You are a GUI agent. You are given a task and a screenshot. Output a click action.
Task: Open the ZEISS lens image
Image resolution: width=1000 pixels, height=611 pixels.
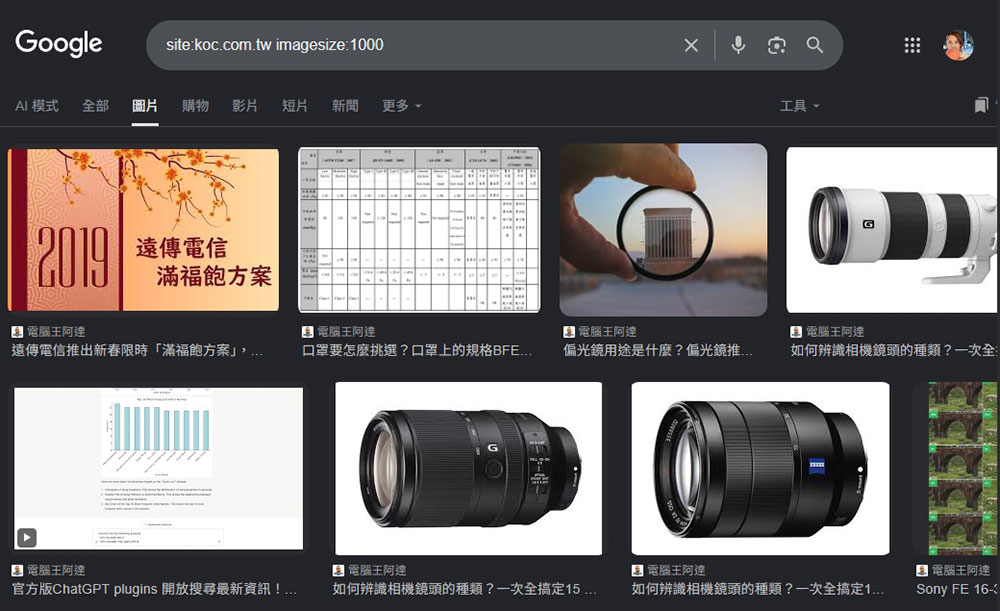(760, 468)
